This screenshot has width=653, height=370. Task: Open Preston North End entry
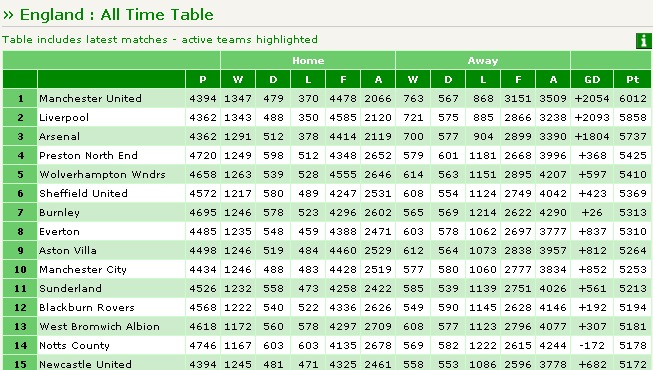point(88,155)
